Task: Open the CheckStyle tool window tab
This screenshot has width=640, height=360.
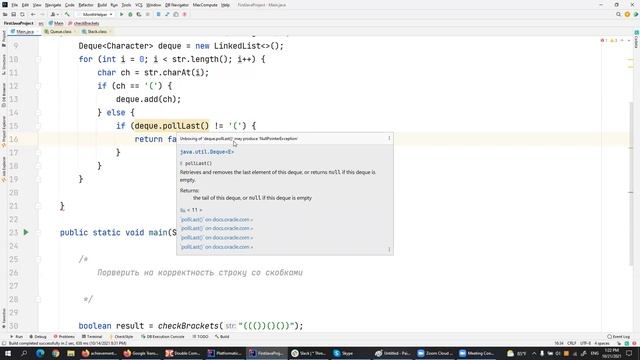Action: coord(121,337)
